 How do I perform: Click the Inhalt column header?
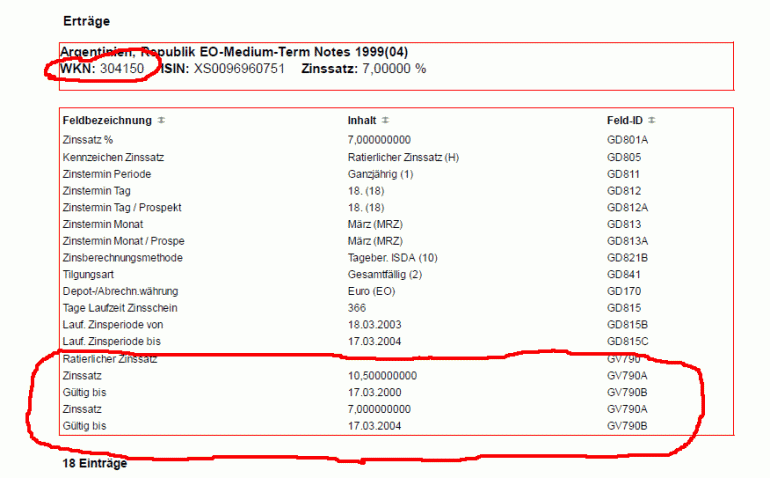362,120
